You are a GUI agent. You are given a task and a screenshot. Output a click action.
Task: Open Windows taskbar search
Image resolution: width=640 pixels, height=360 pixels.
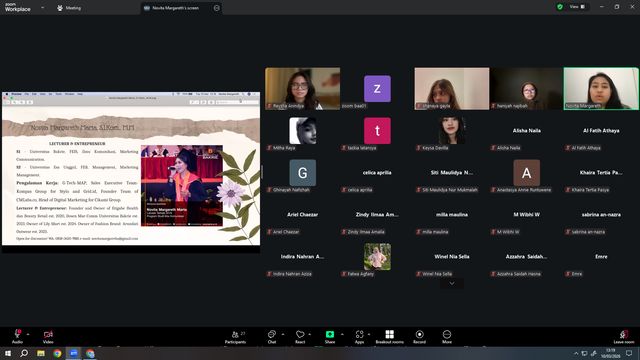(x=24, y=353)
